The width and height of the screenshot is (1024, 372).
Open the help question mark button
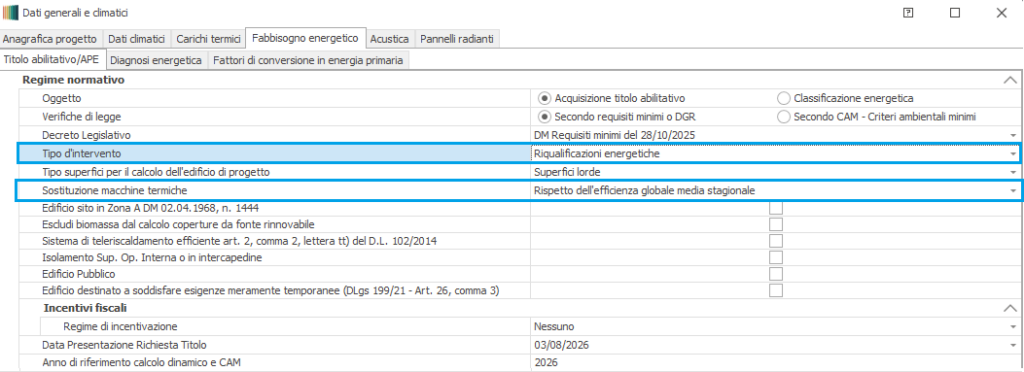tap(908, 12)
